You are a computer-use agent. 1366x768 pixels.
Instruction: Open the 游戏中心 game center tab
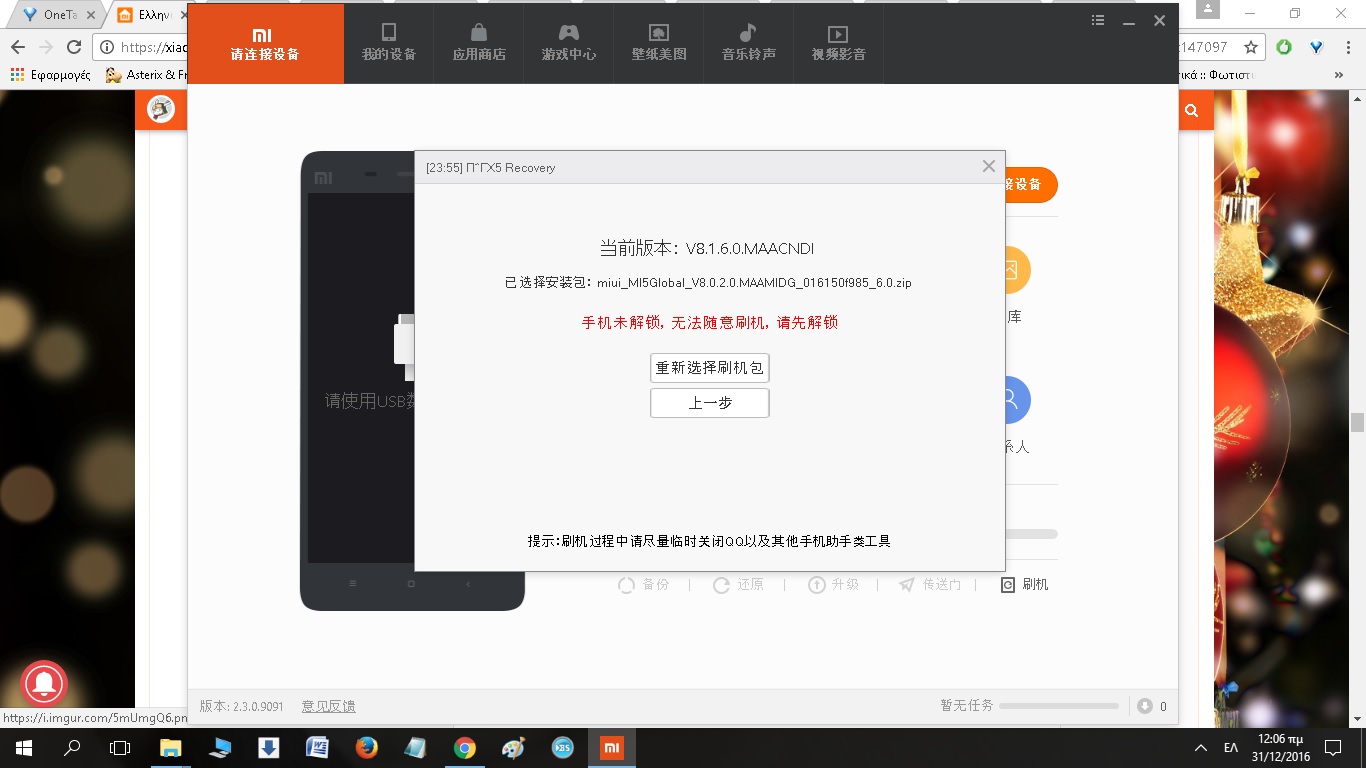pyautogui.click(x=569, y=44)
